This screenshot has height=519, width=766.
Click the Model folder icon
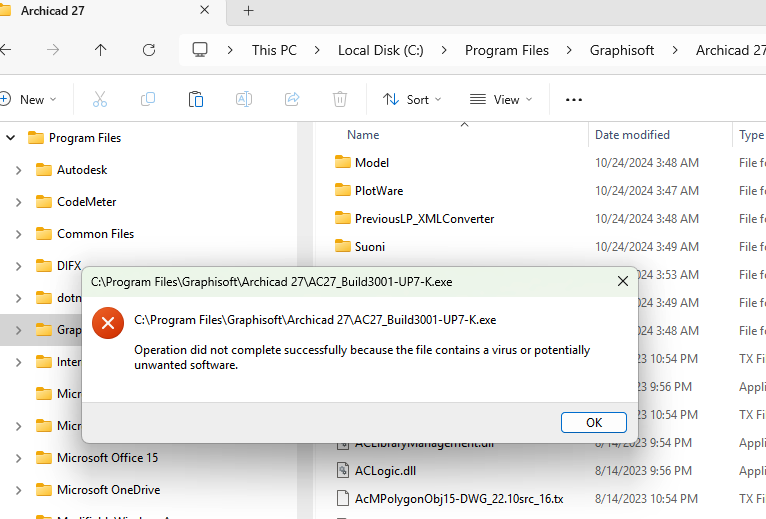pyautogui.click(x=343, y=162)
